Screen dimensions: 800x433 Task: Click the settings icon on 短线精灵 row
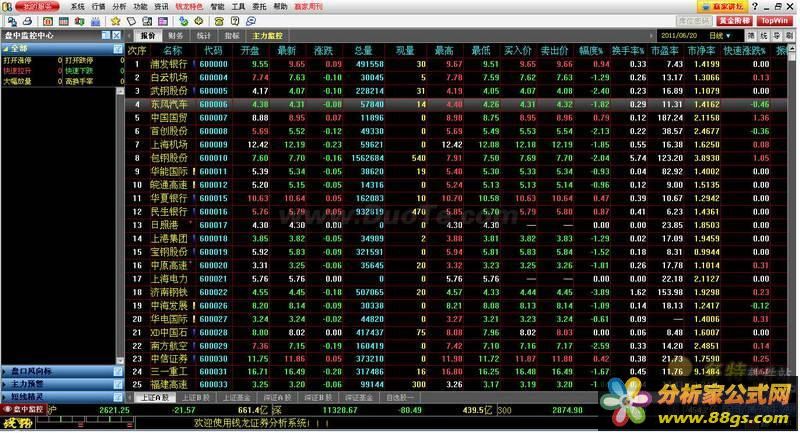tap(118, 396)
